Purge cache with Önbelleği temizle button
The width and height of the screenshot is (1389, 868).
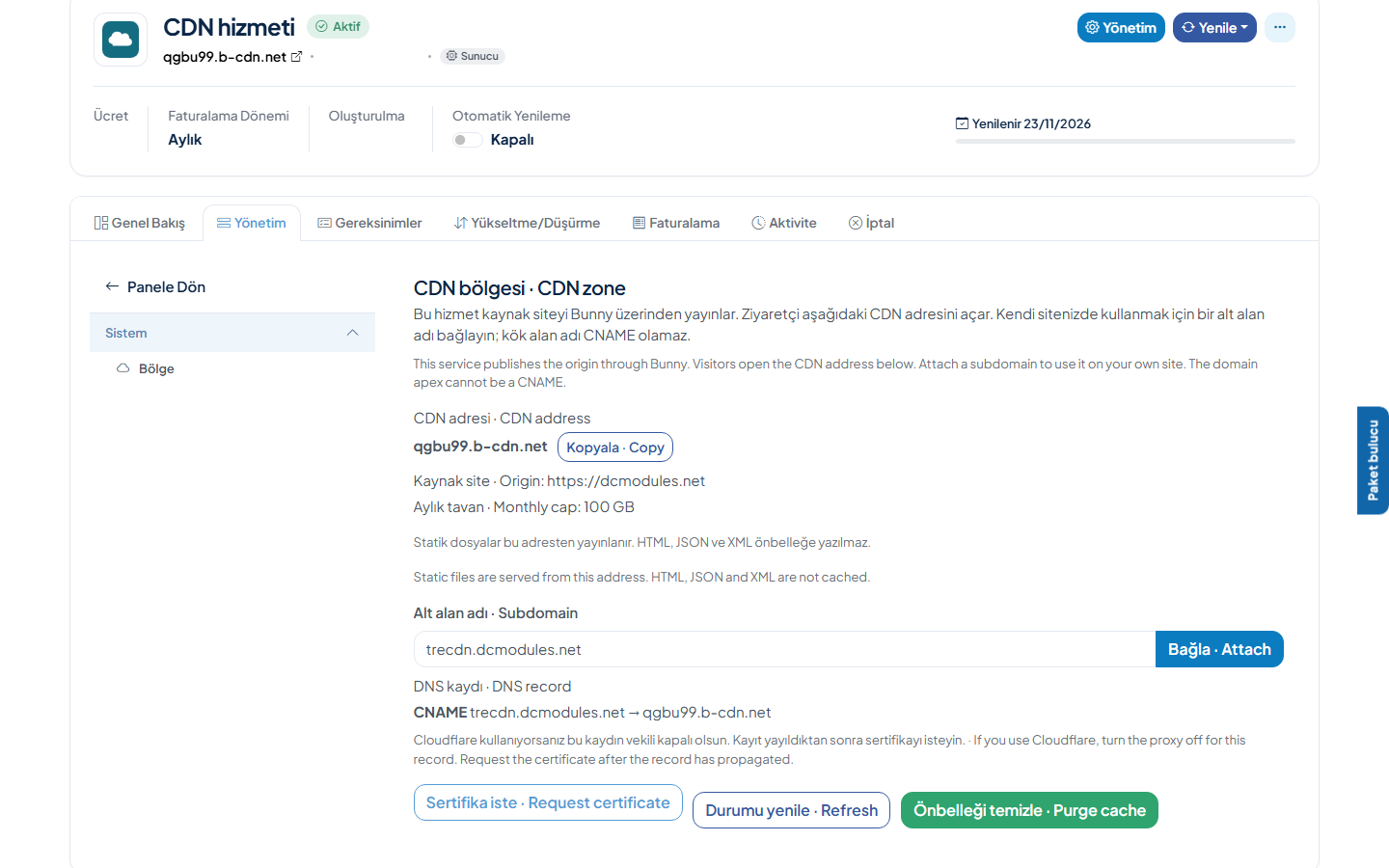[x=1029, y=810]
